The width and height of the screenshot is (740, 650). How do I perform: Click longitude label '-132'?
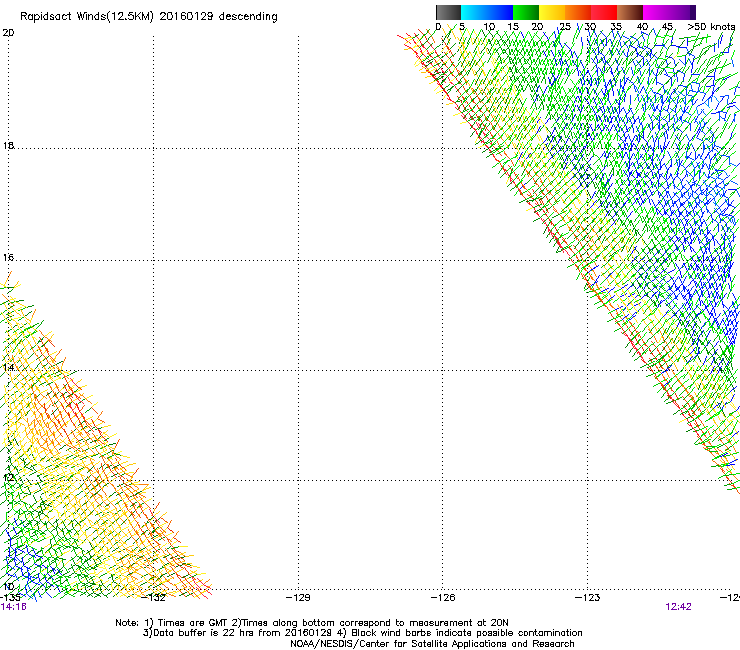point(153,598)
